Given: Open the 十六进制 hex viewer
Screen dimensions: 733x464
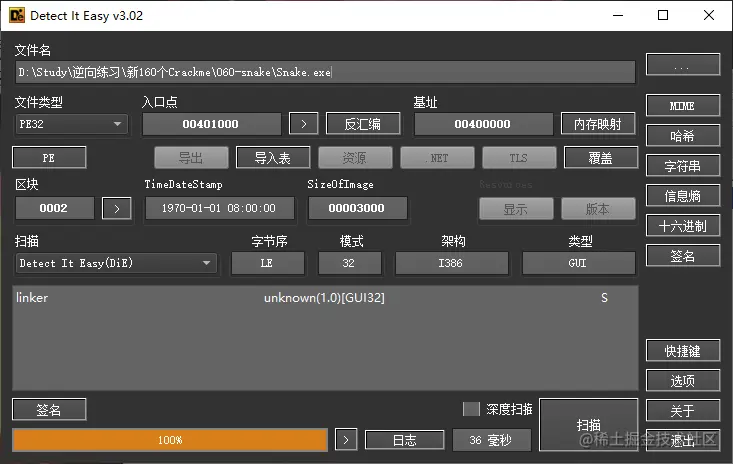Looking at the screenshot, I should point(683,226).
